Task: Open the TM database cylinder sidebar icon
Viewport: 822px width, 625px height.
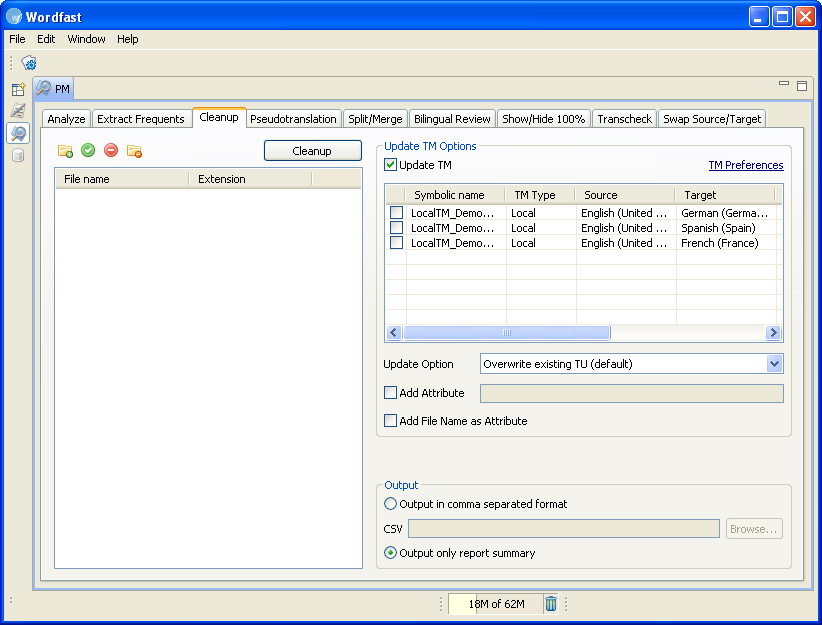Action: (18, 155)
